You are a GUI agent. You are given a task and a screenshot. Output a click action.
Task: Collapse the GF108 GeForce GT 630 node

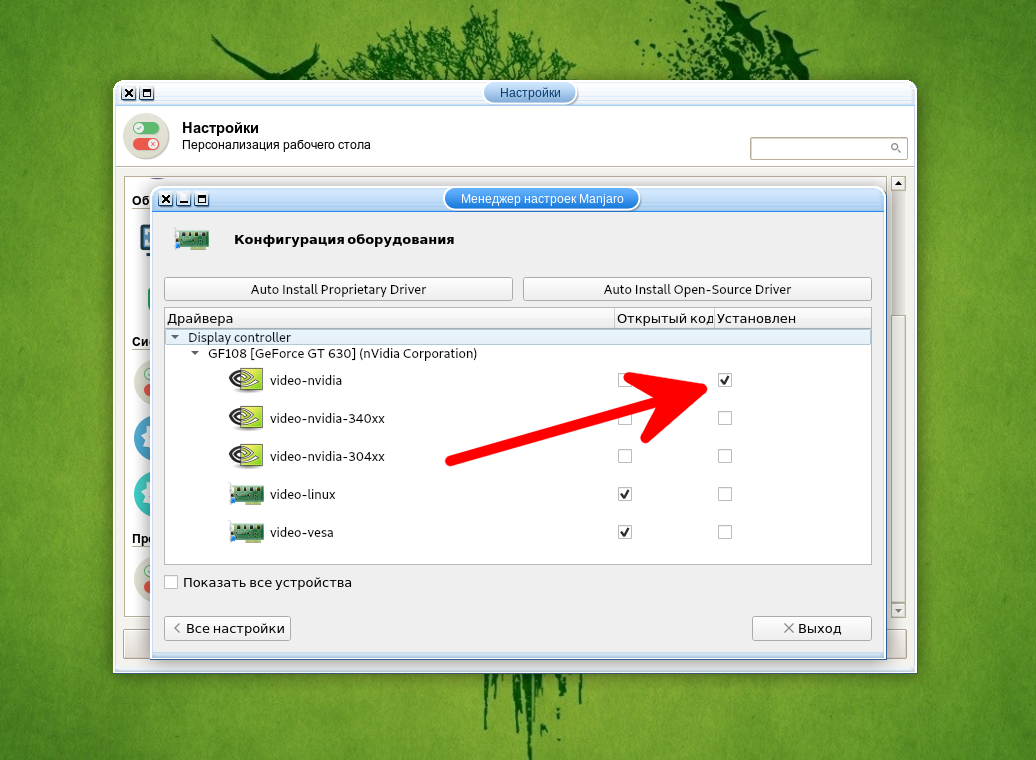pyautogui.click(x=195, y=354)
